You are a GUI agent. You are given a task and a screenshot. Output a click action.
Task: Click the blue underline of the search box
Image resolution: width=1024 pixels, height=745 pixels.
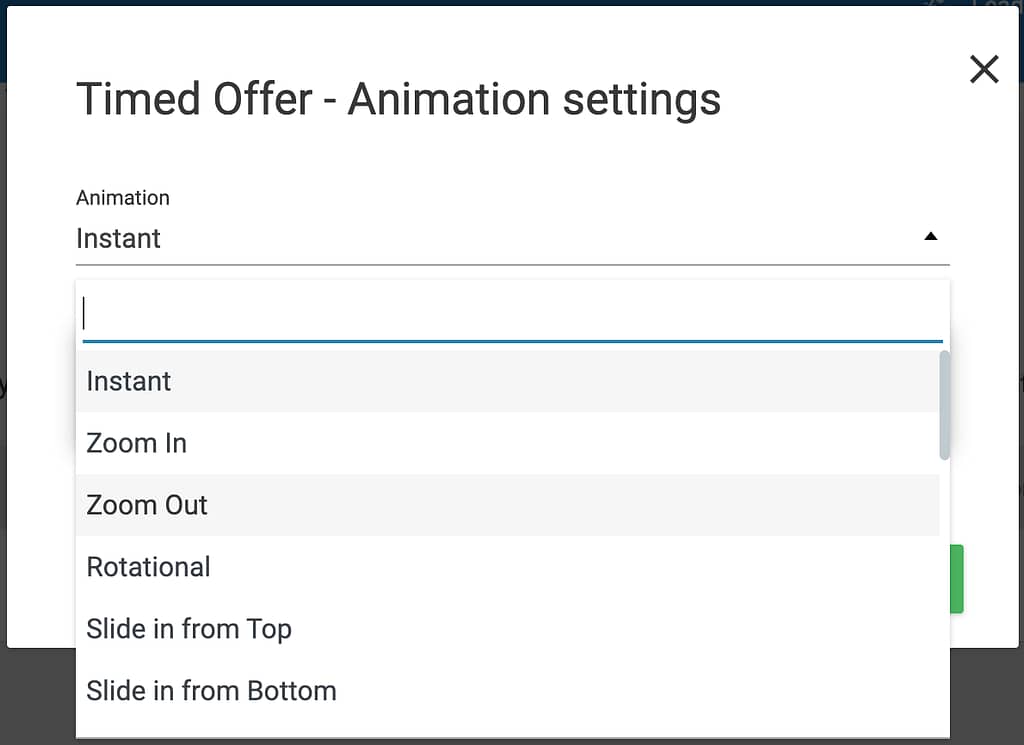[x=512, y=342]
